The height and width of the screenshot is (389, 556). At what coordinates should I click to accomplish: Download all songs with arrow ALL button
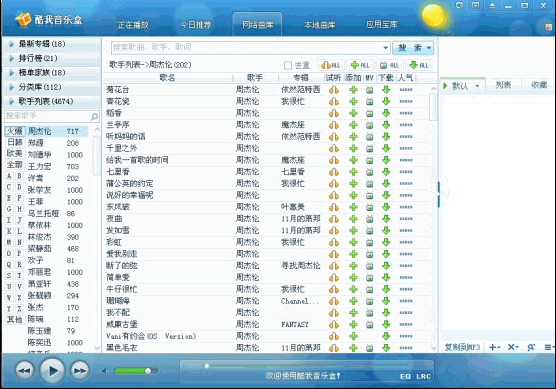[x=418, y=65]
